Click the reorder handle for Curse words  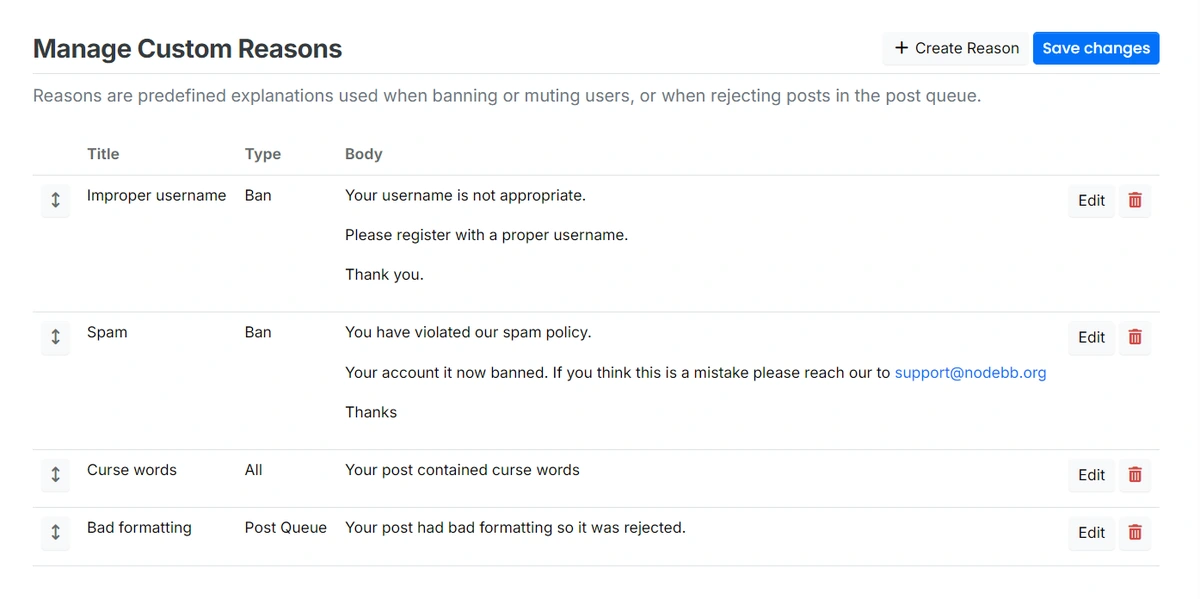55,475
